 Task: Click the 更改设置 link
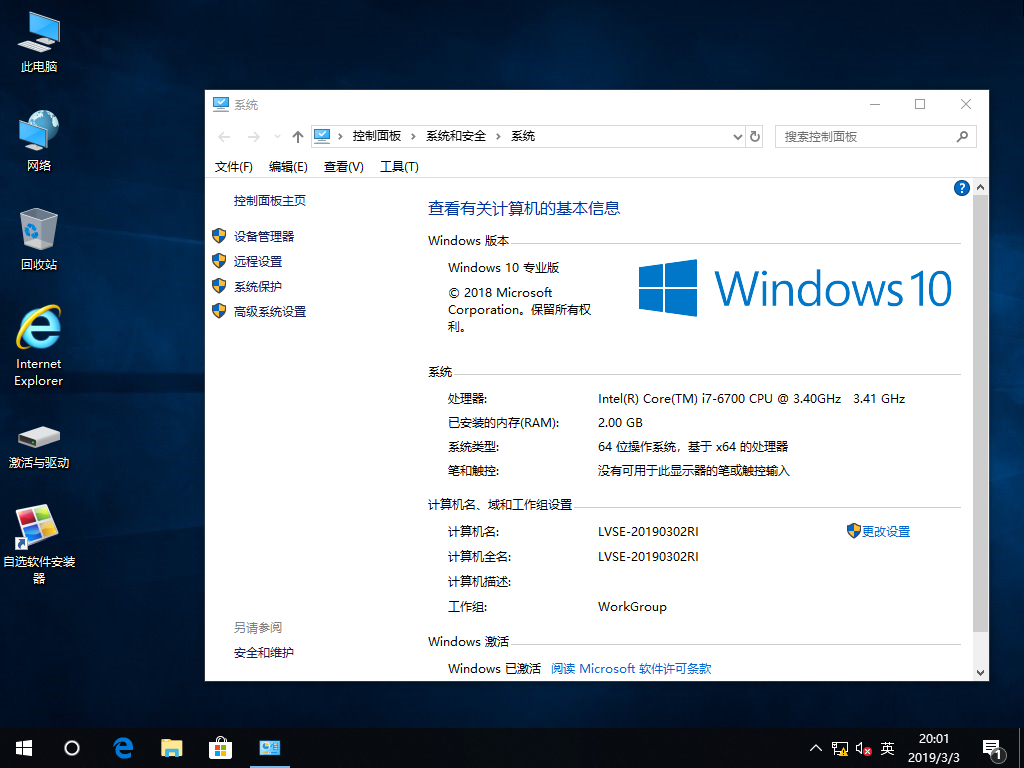click(885, 531)
